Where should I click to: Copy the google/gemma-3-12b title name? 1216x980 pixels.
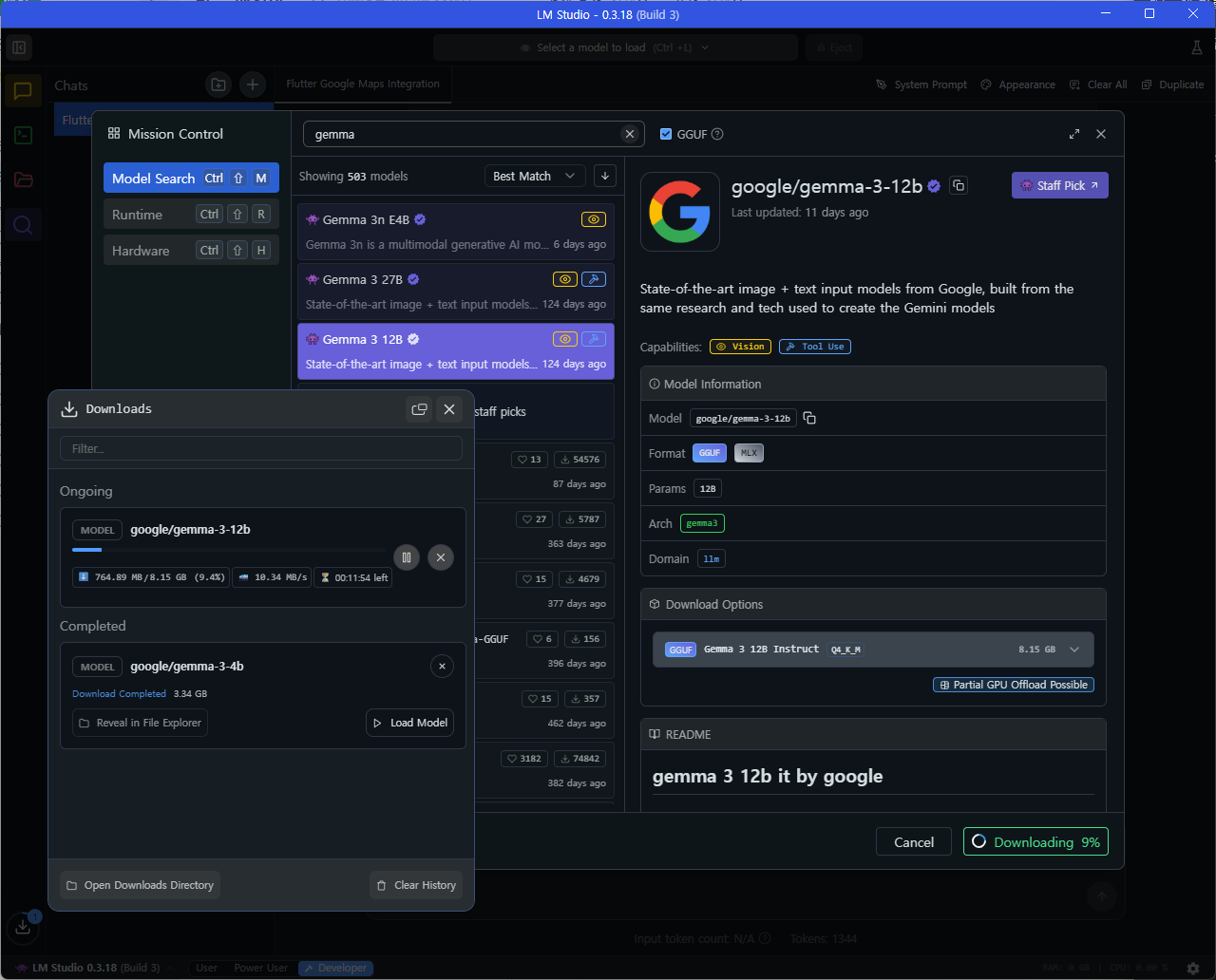pos(959,186)
